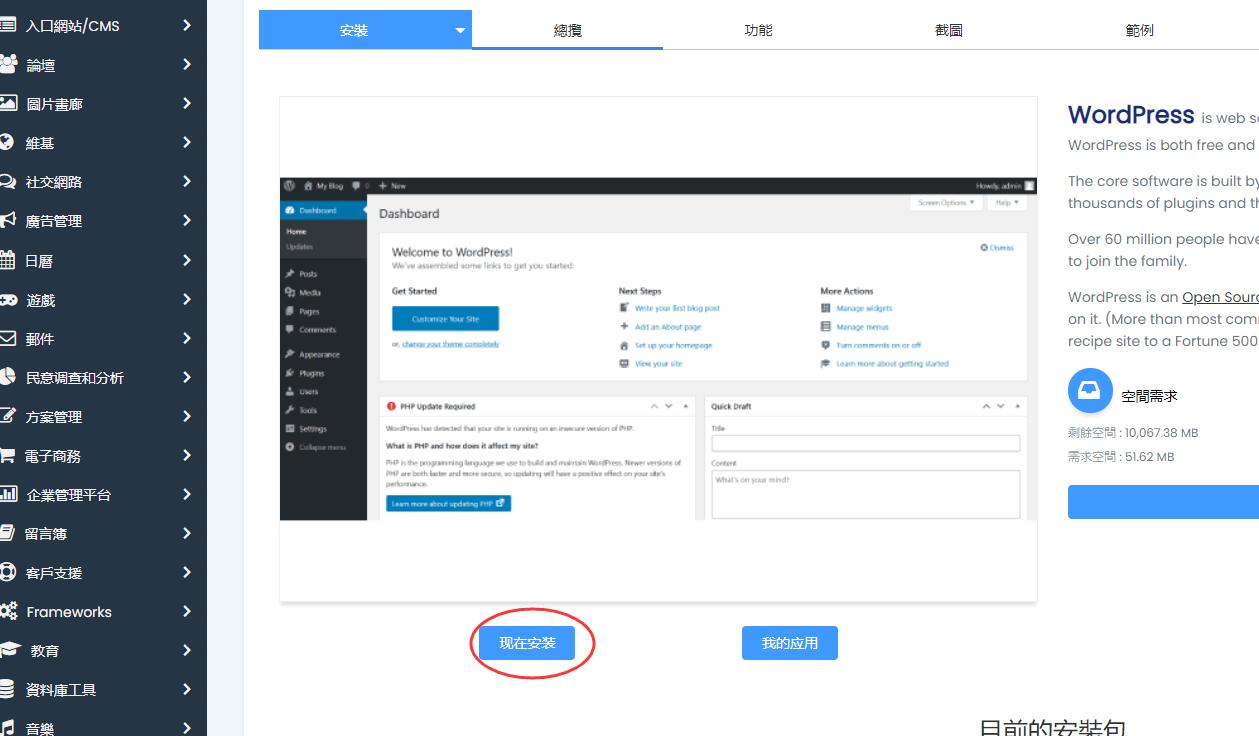Image resolution: width=1259 pixels, height=736 pixels.
Task: Click the 郵件 envelope icon
Action: point(8,338)
